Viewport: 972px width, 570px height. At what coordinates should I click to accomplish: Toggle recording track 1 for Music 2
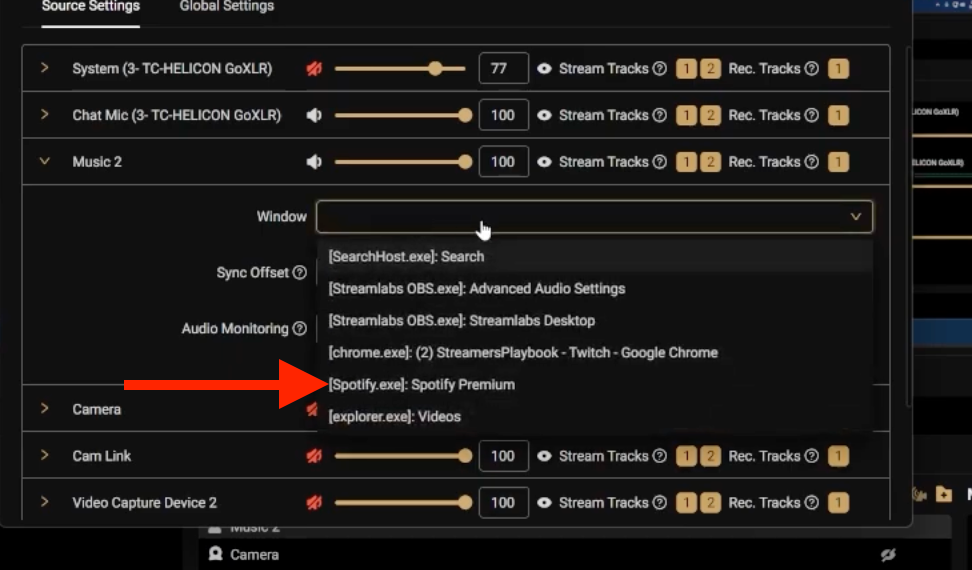coord(838,162)
